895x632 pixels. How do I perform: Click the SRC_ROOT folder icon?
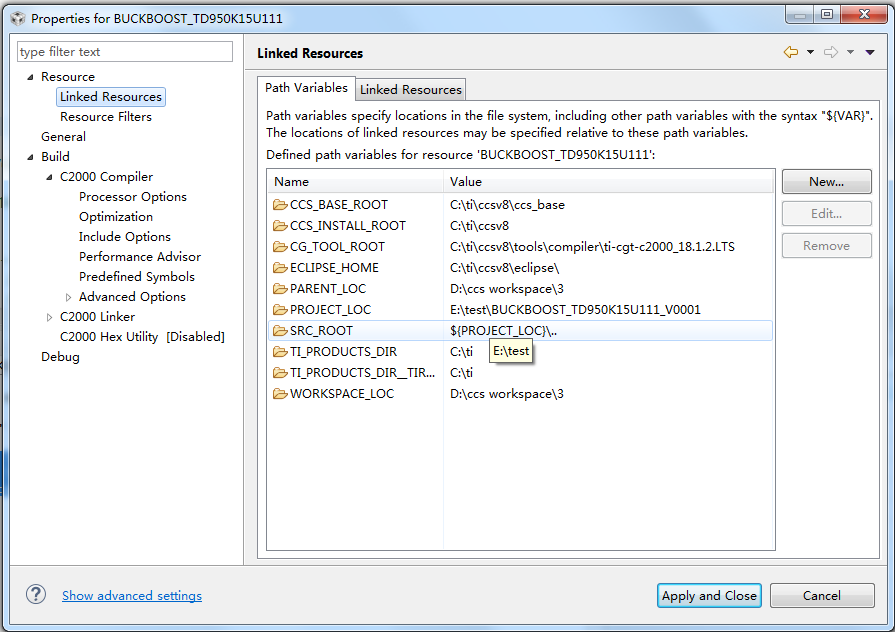[x=280, y=331]
